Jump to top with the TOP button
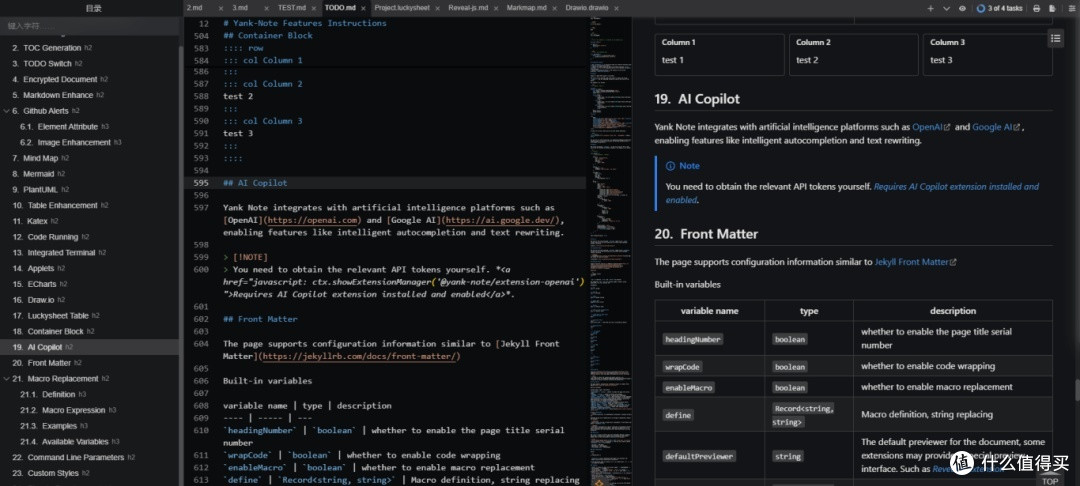Screen dimensions: 1080x486 tap(1050, 480)
